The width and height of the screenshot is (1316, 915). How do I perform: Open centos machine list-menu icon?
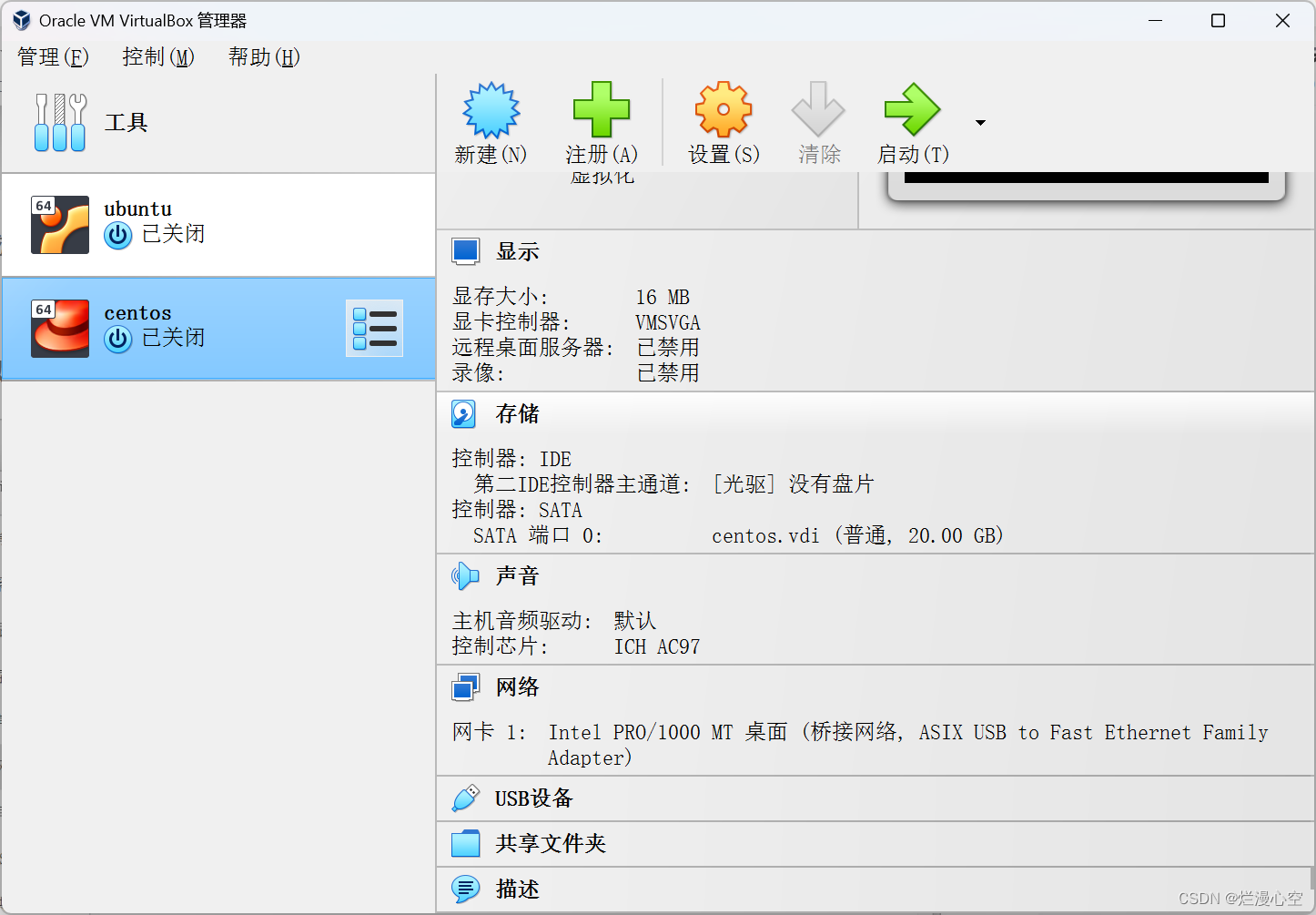click(375, 328)
